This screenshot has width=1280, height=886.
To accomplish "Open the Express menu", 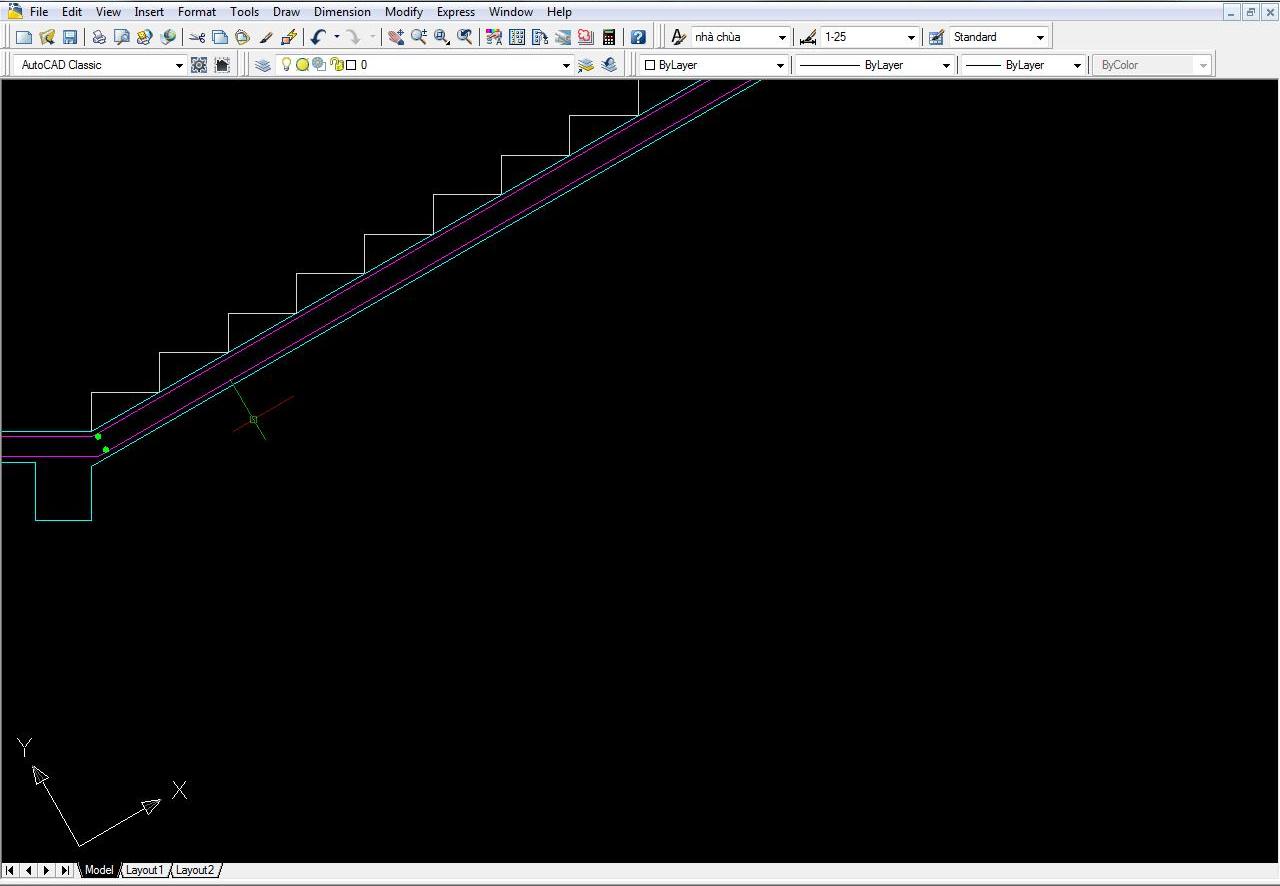I will pos(456,12).
